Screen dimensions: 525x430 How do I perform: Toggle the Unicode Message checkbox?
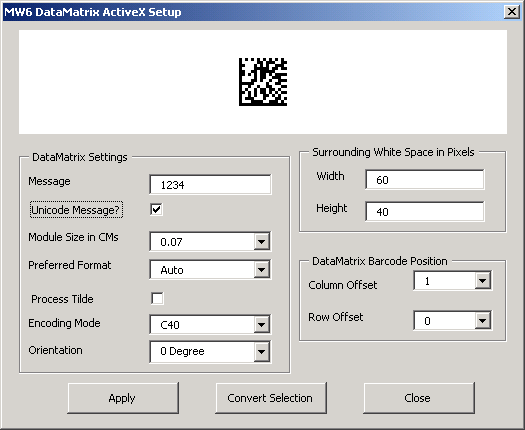click(156, 210)
